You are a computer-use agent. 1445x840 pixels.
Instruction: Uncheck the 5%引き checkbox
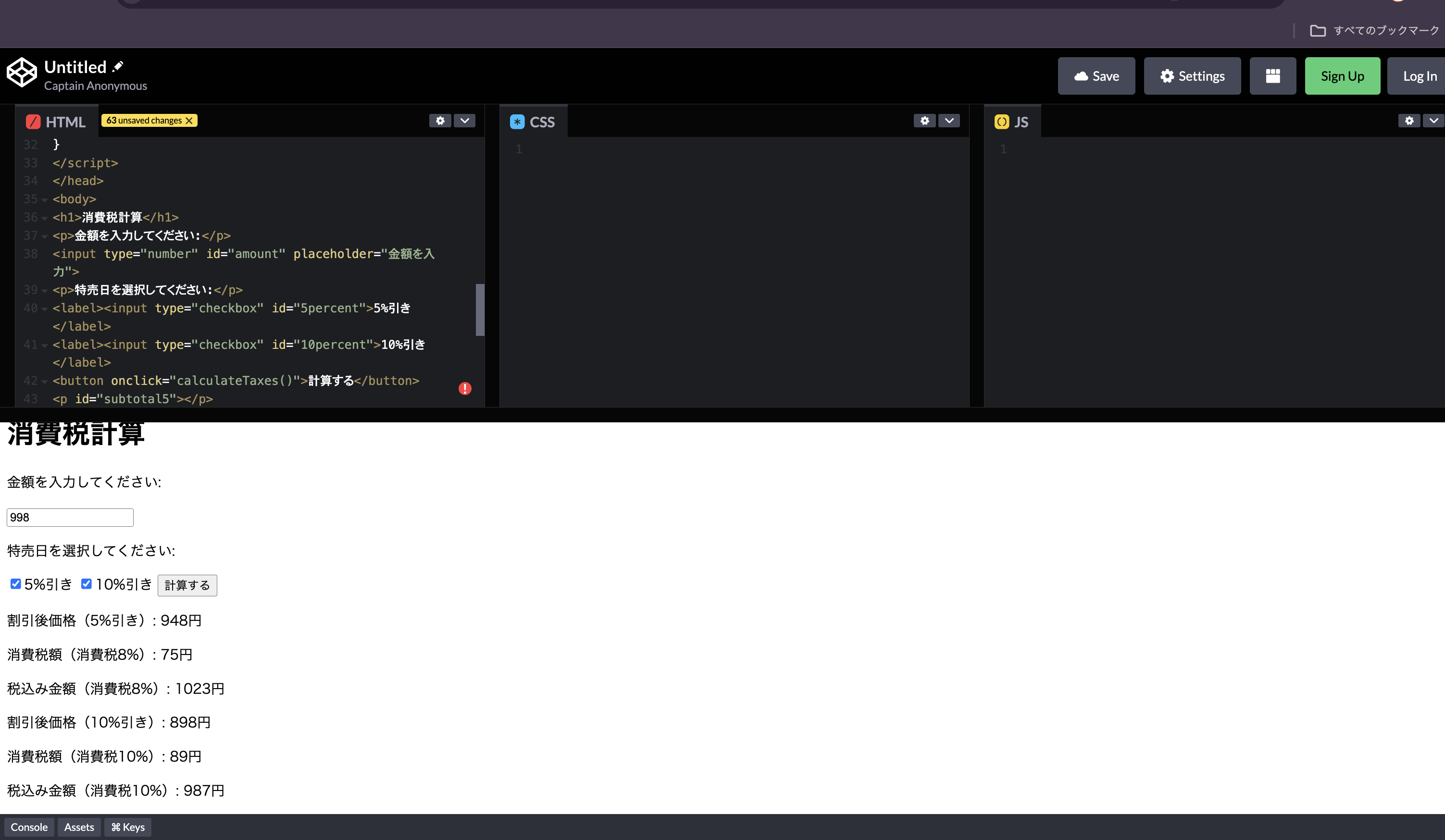15,584
